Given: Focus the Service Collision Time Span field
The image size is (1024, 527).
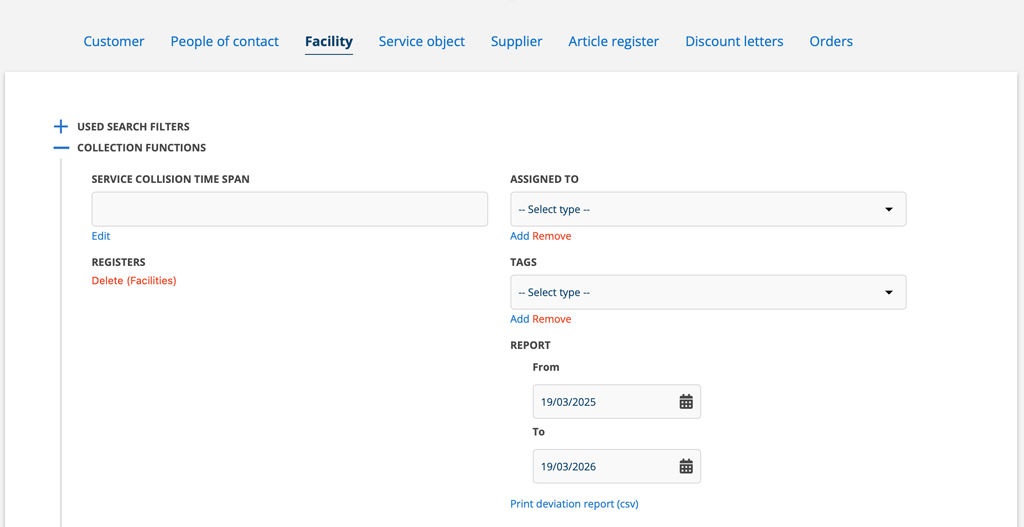Looking at the screenshot, I should 290,210.
